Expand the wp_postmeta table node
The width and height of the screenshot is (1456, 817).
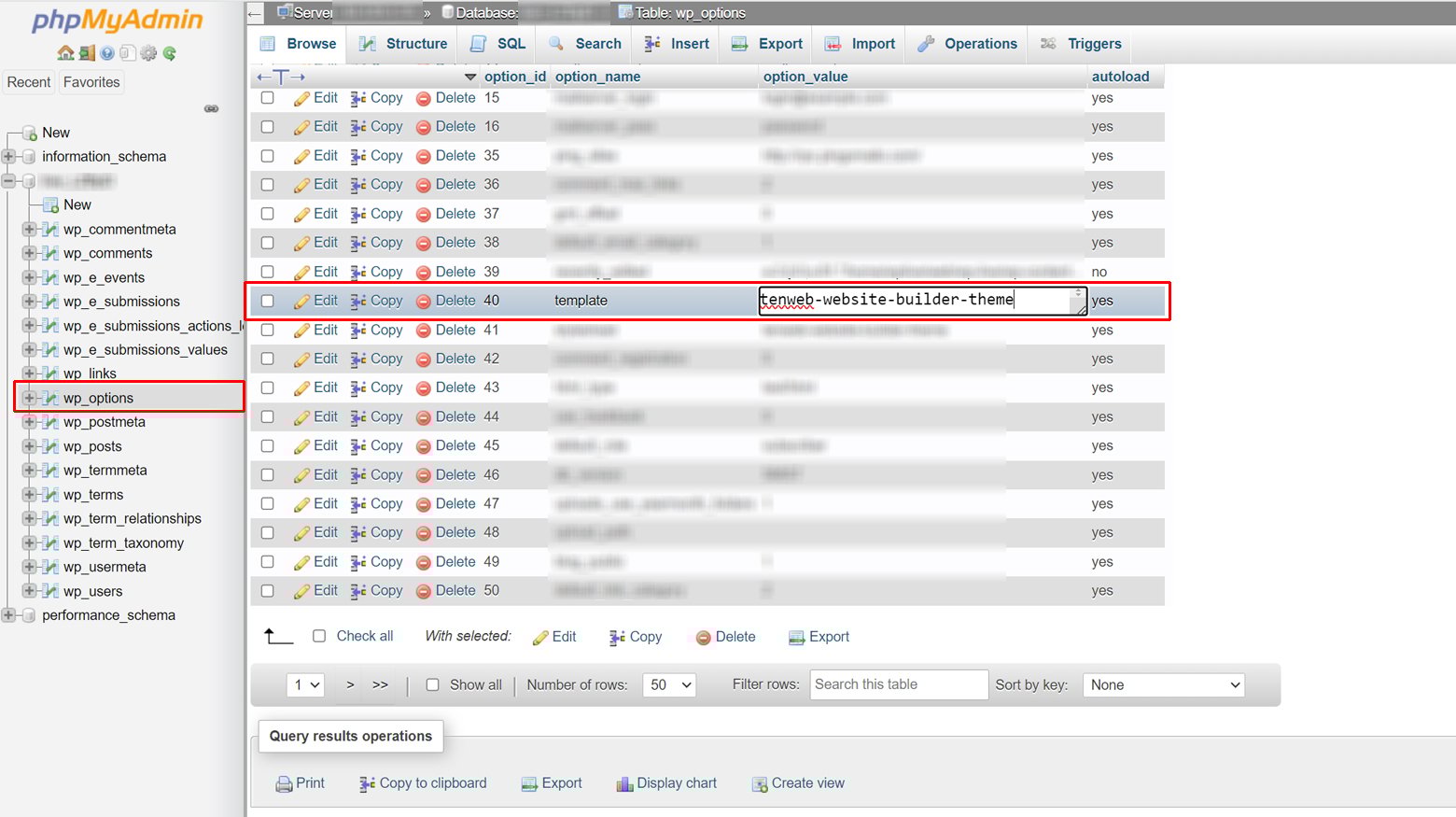(x=28, y=422)
